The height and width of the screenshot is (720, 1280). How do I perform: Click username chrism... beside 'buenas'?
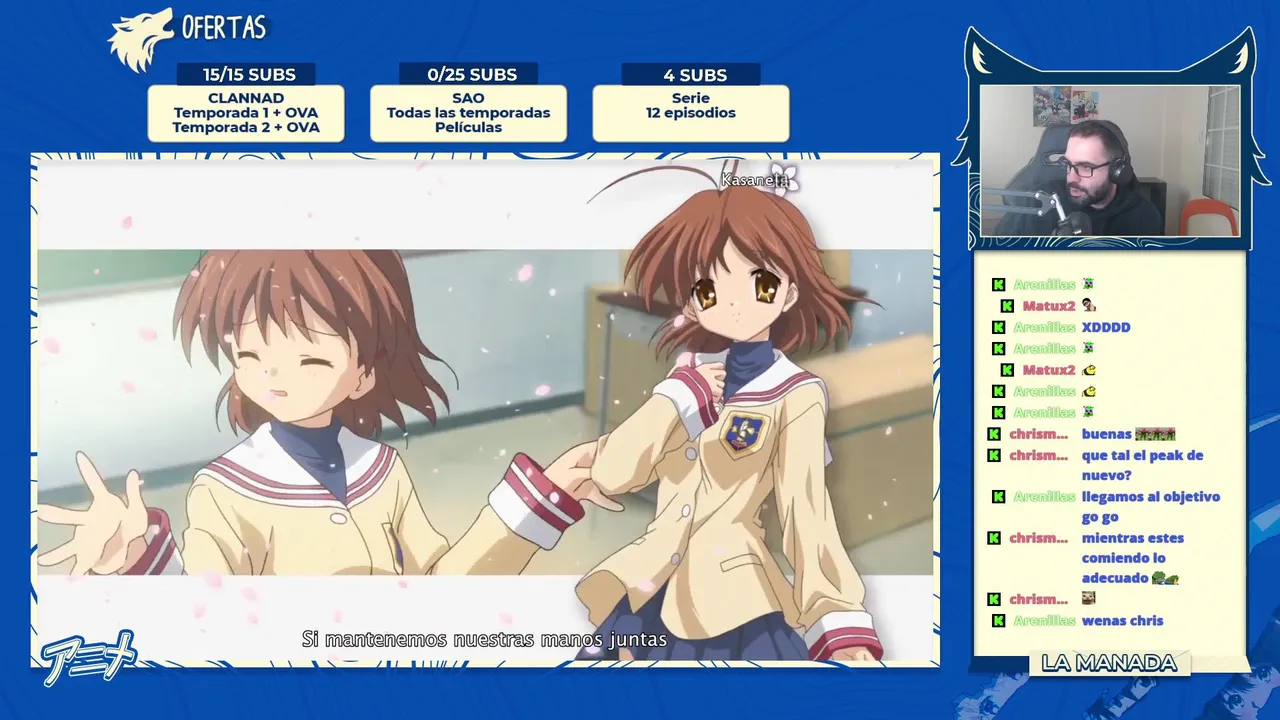pyautogui.click(x=1039, y=434)
